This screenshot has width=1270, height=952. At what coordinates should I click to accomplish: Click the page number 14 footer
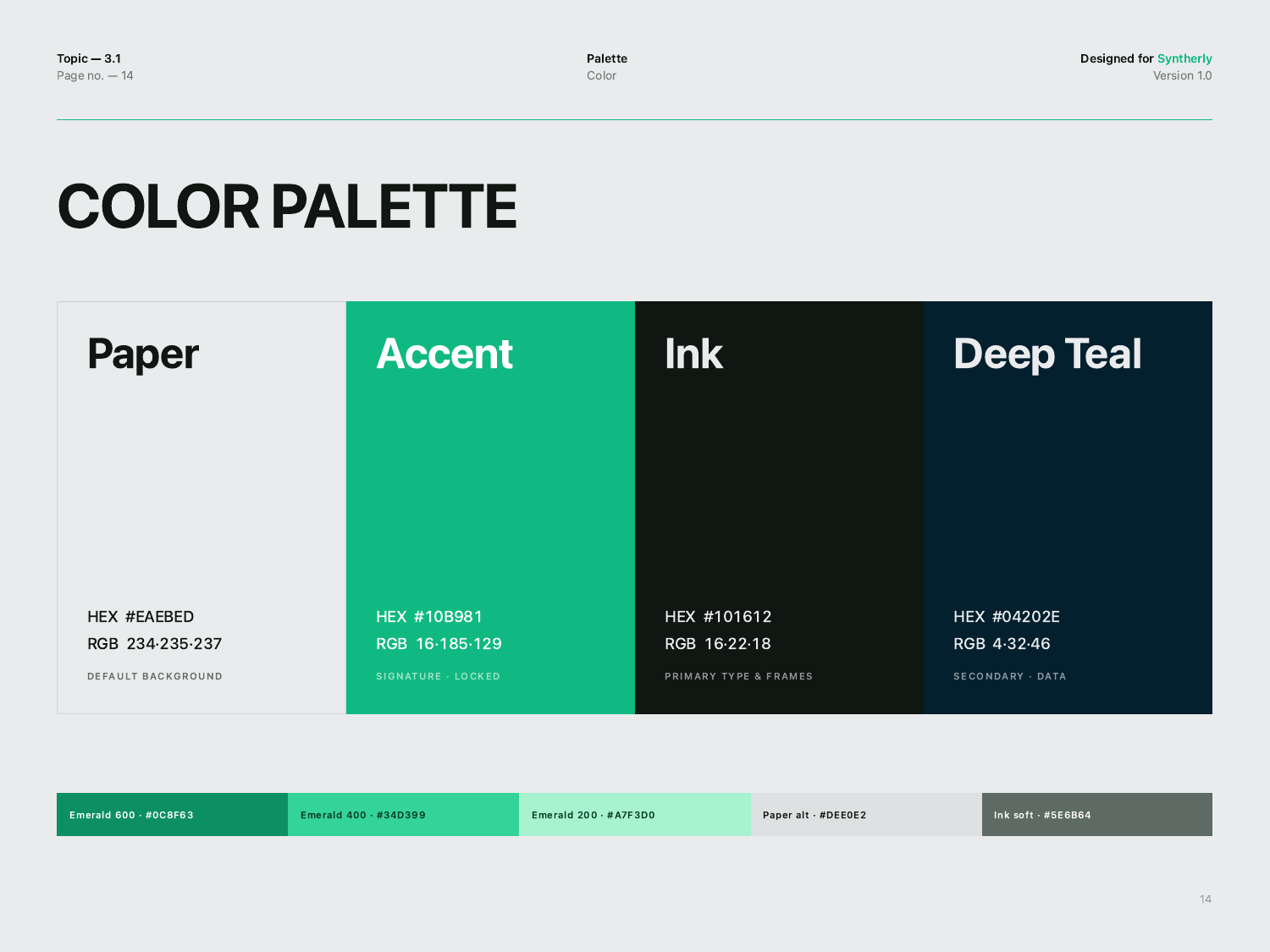tap(1206, 899)
